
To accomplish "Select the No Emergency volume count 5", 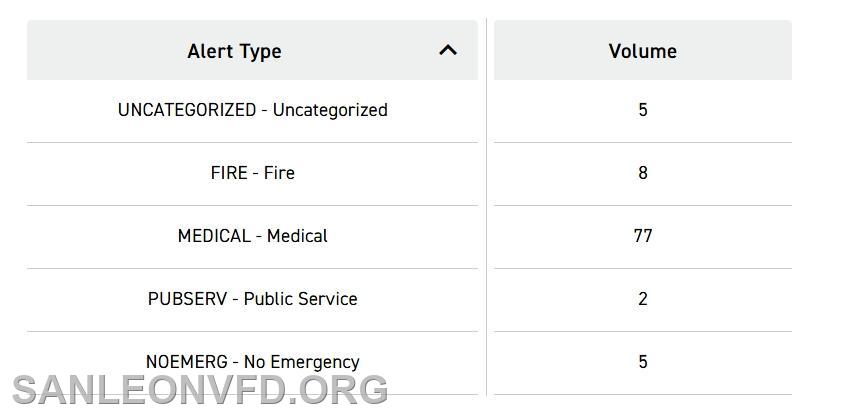I will click(x=643, y=362).
